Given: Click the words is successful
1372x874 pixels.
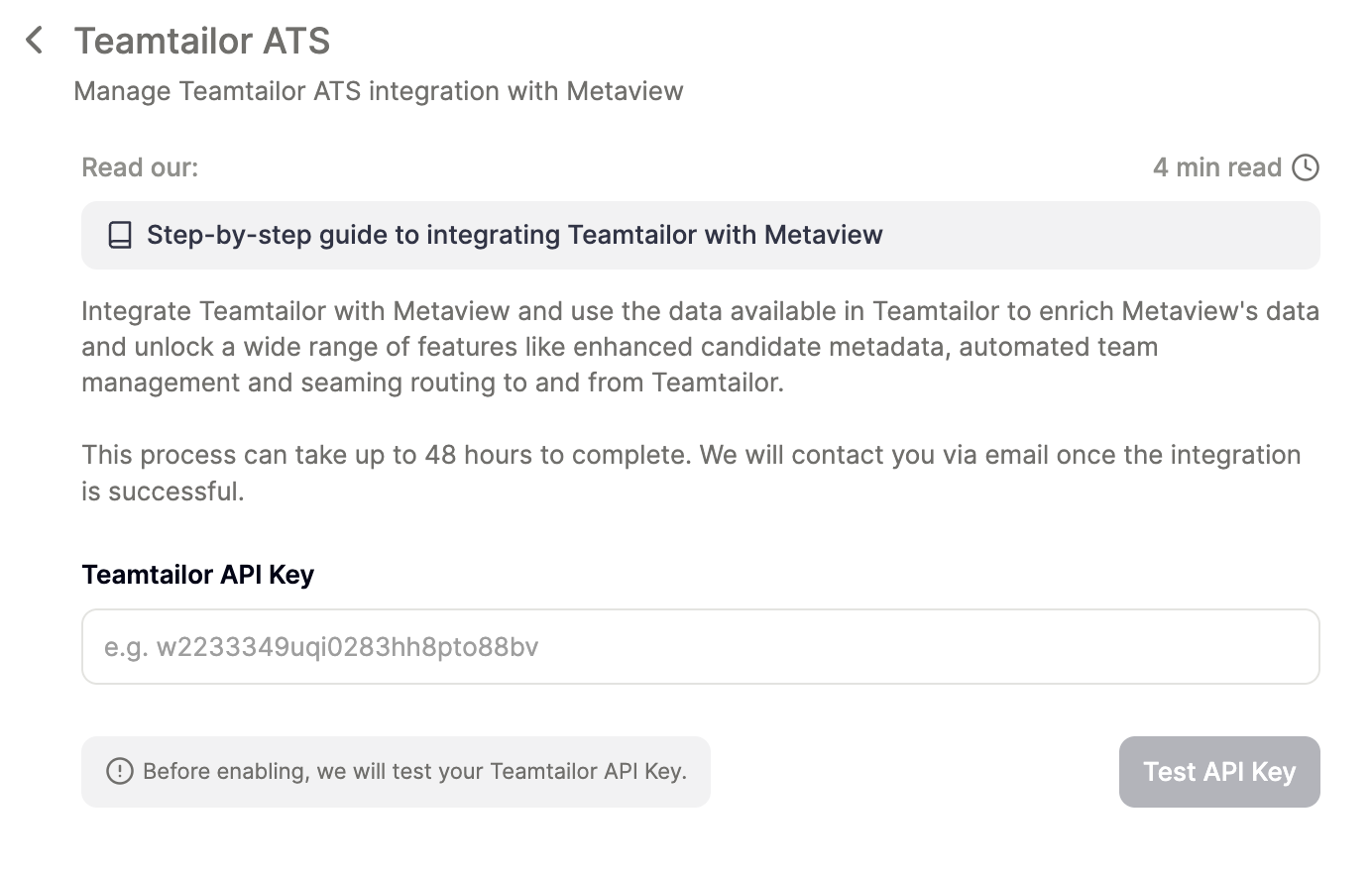Looking at the screenshot, I should point(163,492).
